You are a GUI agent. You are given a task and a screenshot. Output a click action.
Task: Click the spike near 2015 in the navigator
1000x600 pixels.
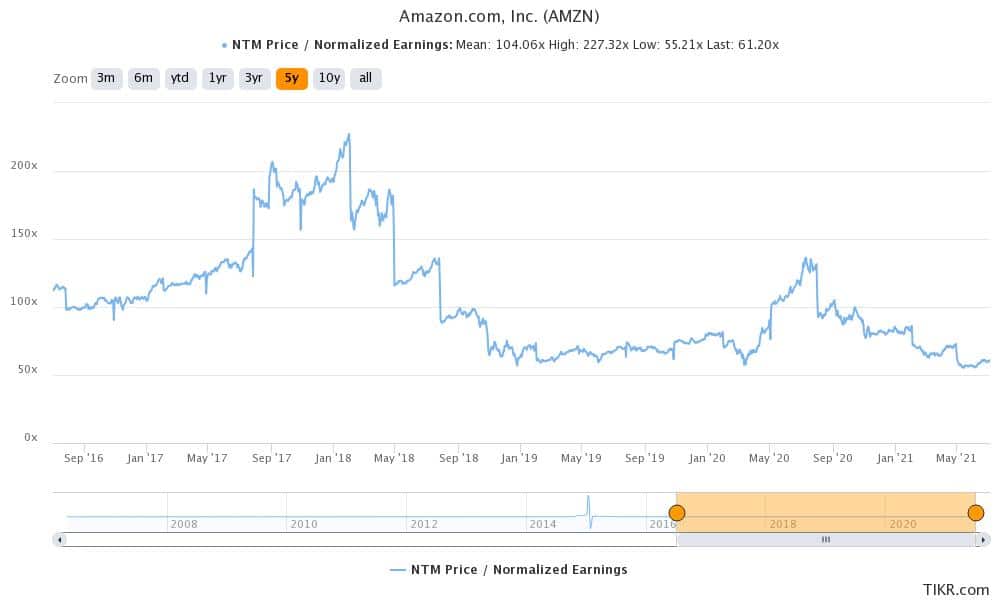tap(588, 505)
